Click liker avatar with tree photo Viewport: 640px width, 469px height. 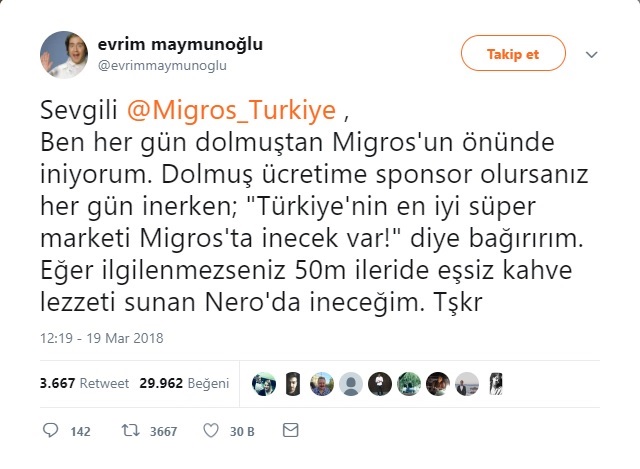[x=409, y=384]
